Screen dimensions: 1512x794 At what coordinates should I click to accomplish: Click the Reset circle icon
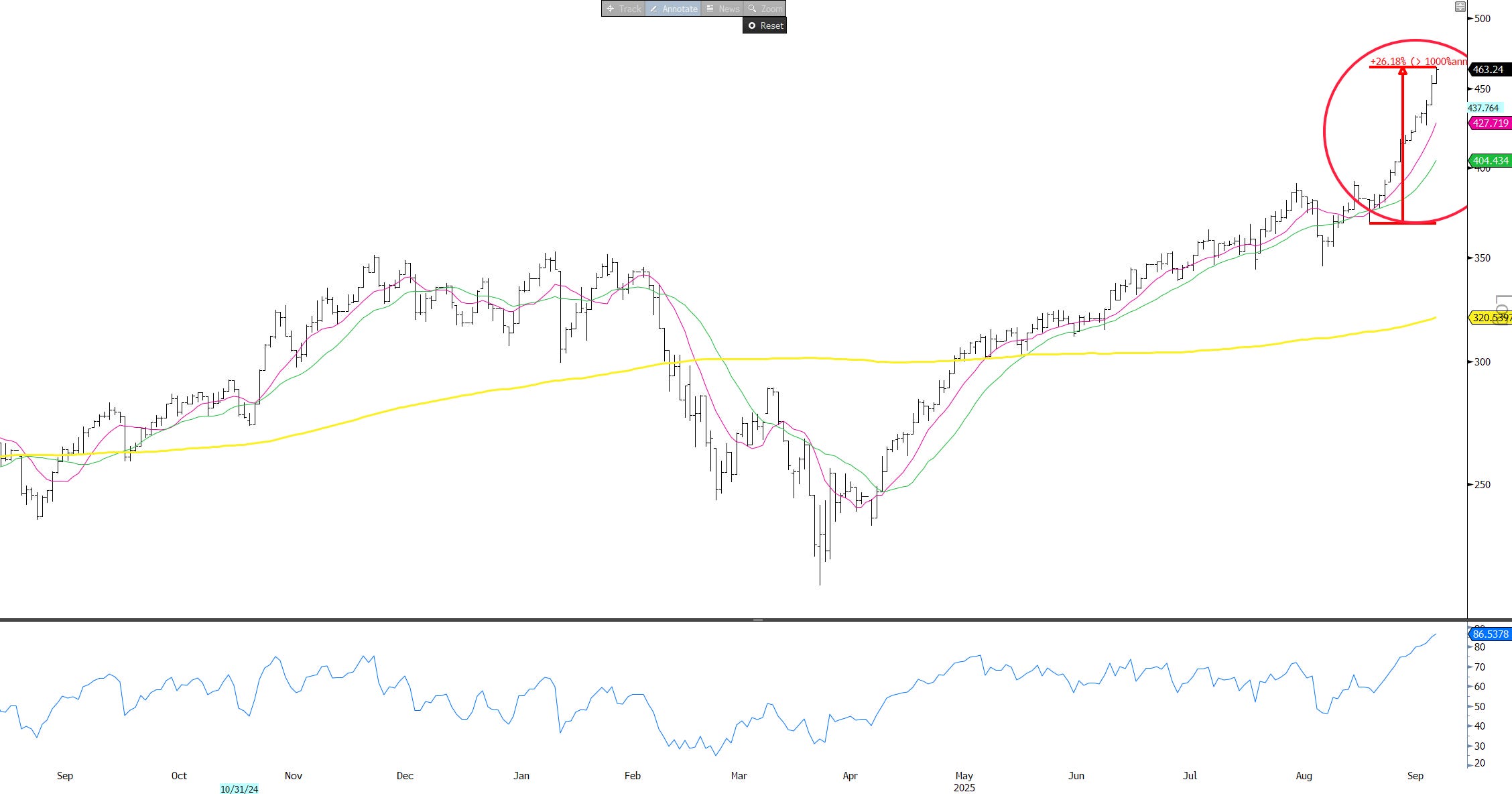click(x=752, y=25)
